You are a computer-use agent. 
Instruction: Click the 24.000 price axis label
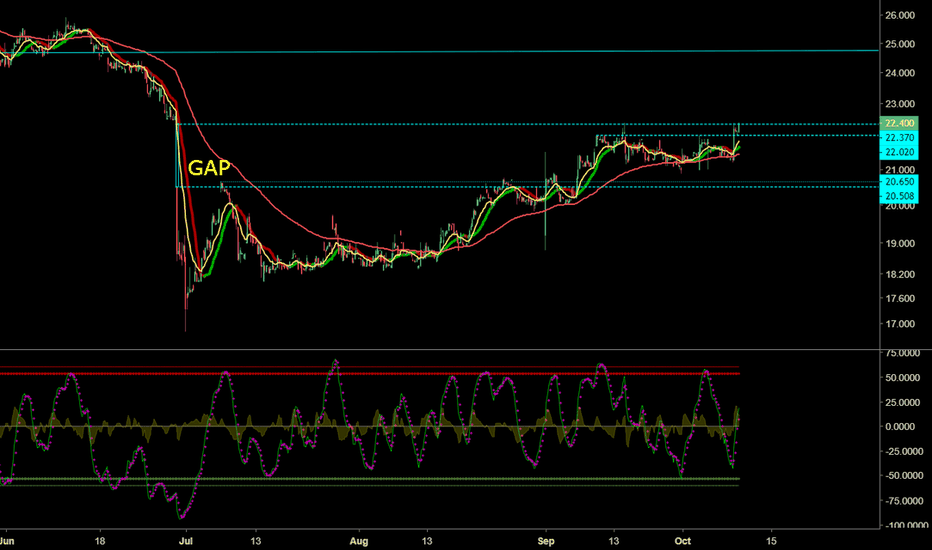click(900, 73)
